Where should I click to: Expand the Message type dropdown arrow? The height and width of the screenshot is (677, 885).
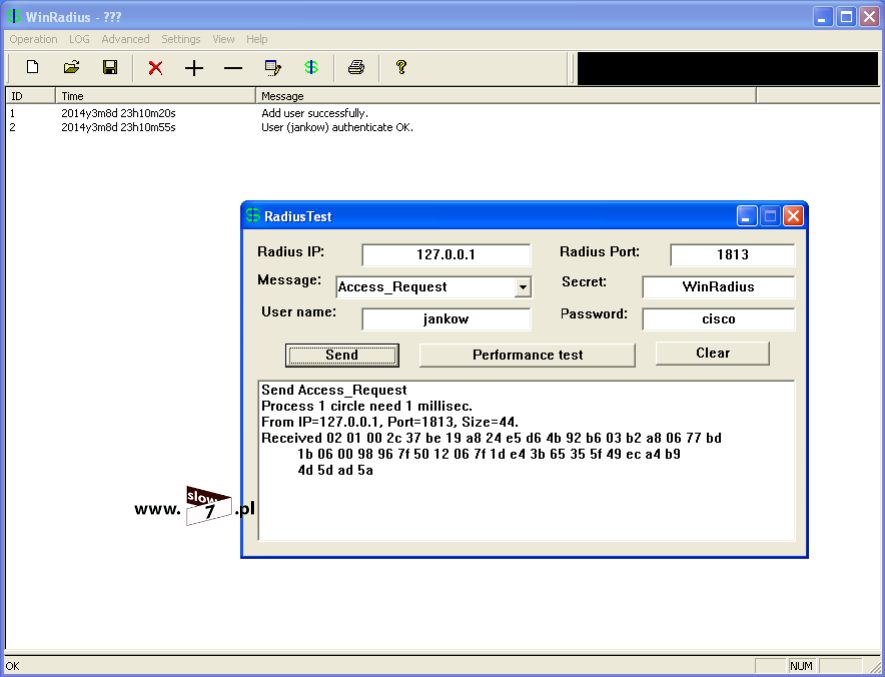point(523,287)
